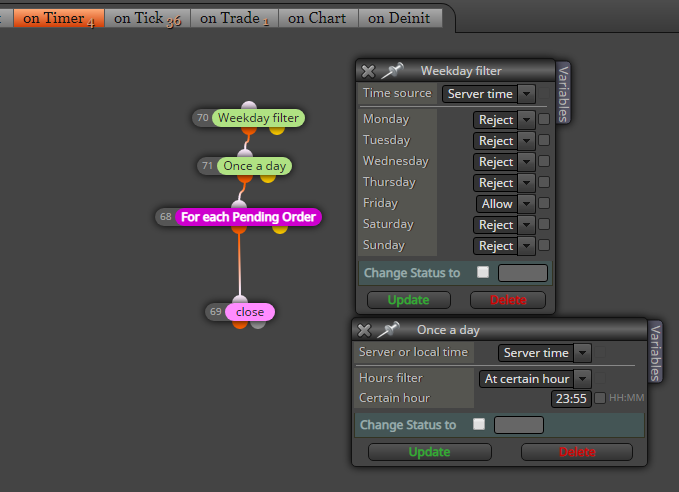Screen dimensions: 679x492
Task: Click top input connector of Weekday filter node
Action: coord(249,106)
